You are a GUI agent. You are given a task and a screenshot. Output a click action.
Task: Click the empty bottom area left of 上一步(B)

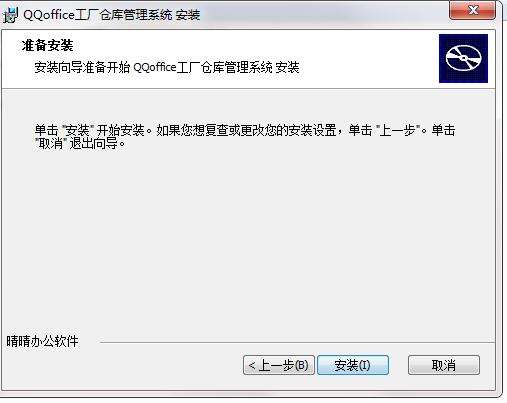point(122,366)
